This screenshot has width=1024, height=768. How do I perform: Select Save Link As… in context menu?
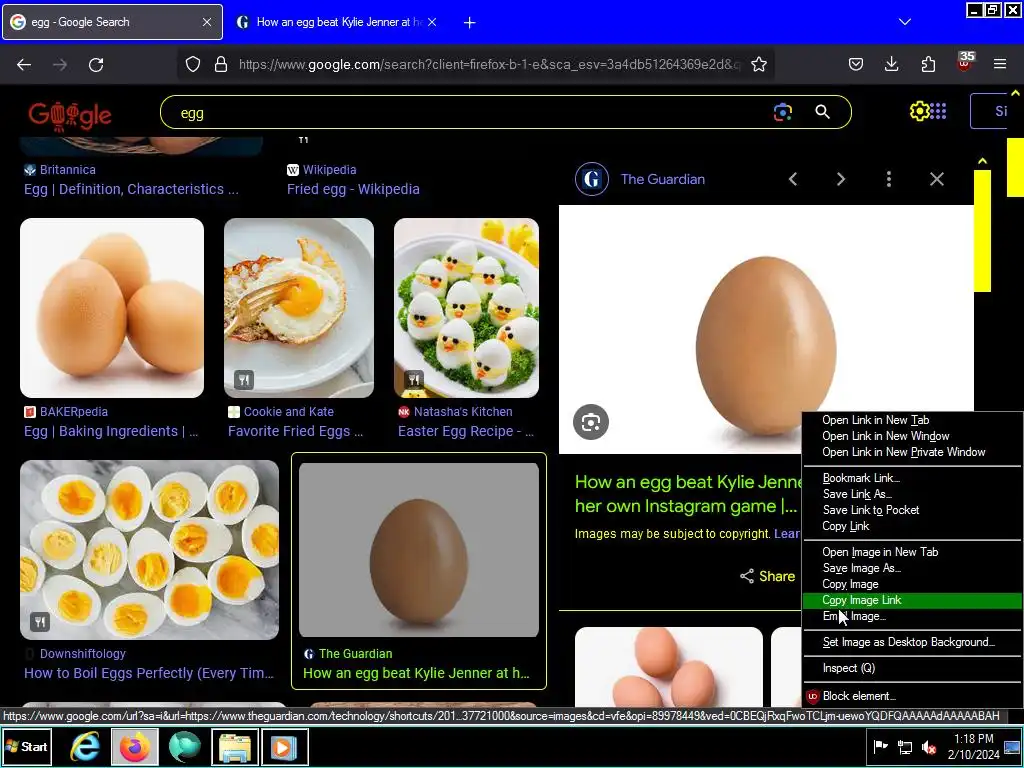[x=857, y=494]
